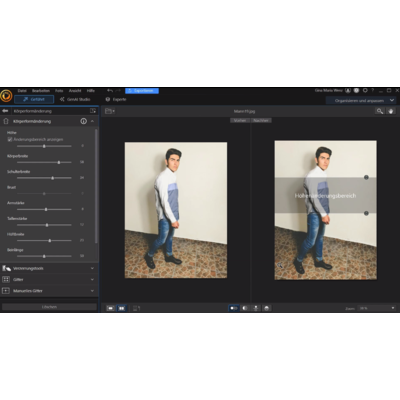This screenshot has width=400, height=400.
Task: Click the redo arrow icon
Action: pyautogui.click(x=118, y=90)
